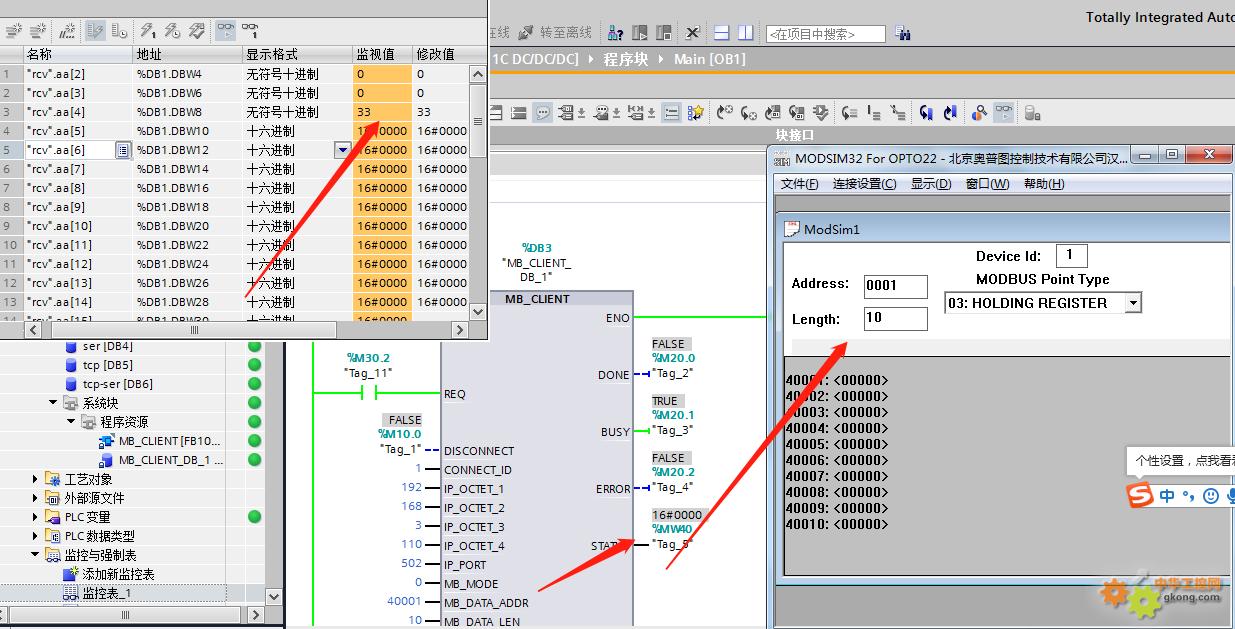Click the cross-reference X icon in top toolbar
This screenshot has width=1235, height=629.
tap(692, 33)
